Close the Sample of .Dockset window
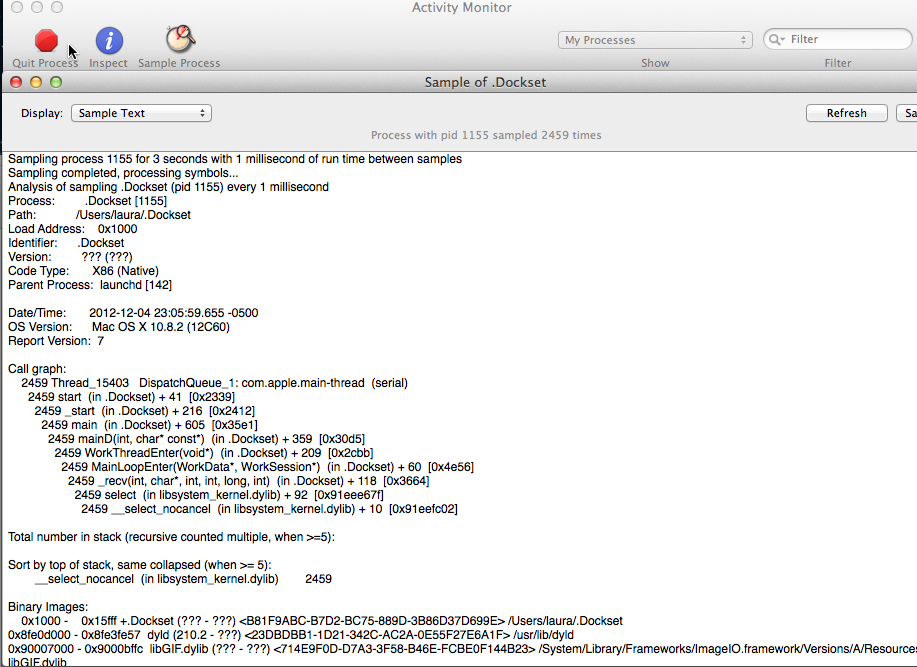 point(16,82)
